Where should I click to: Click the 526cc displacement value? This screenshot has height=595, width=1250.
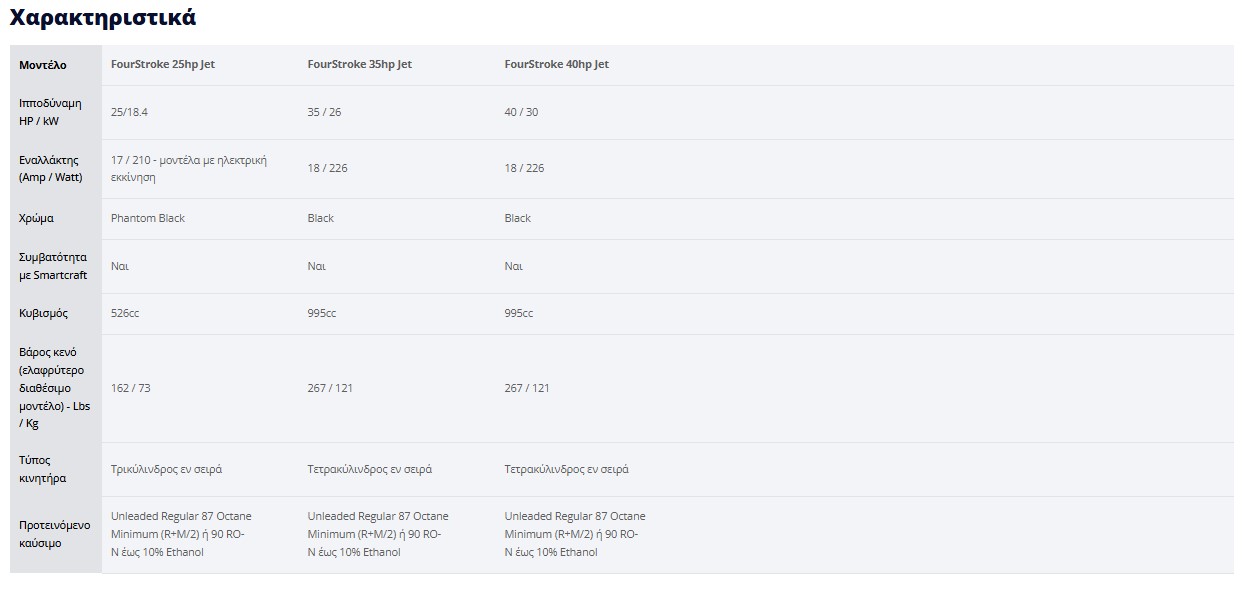(x=125, y=313)
